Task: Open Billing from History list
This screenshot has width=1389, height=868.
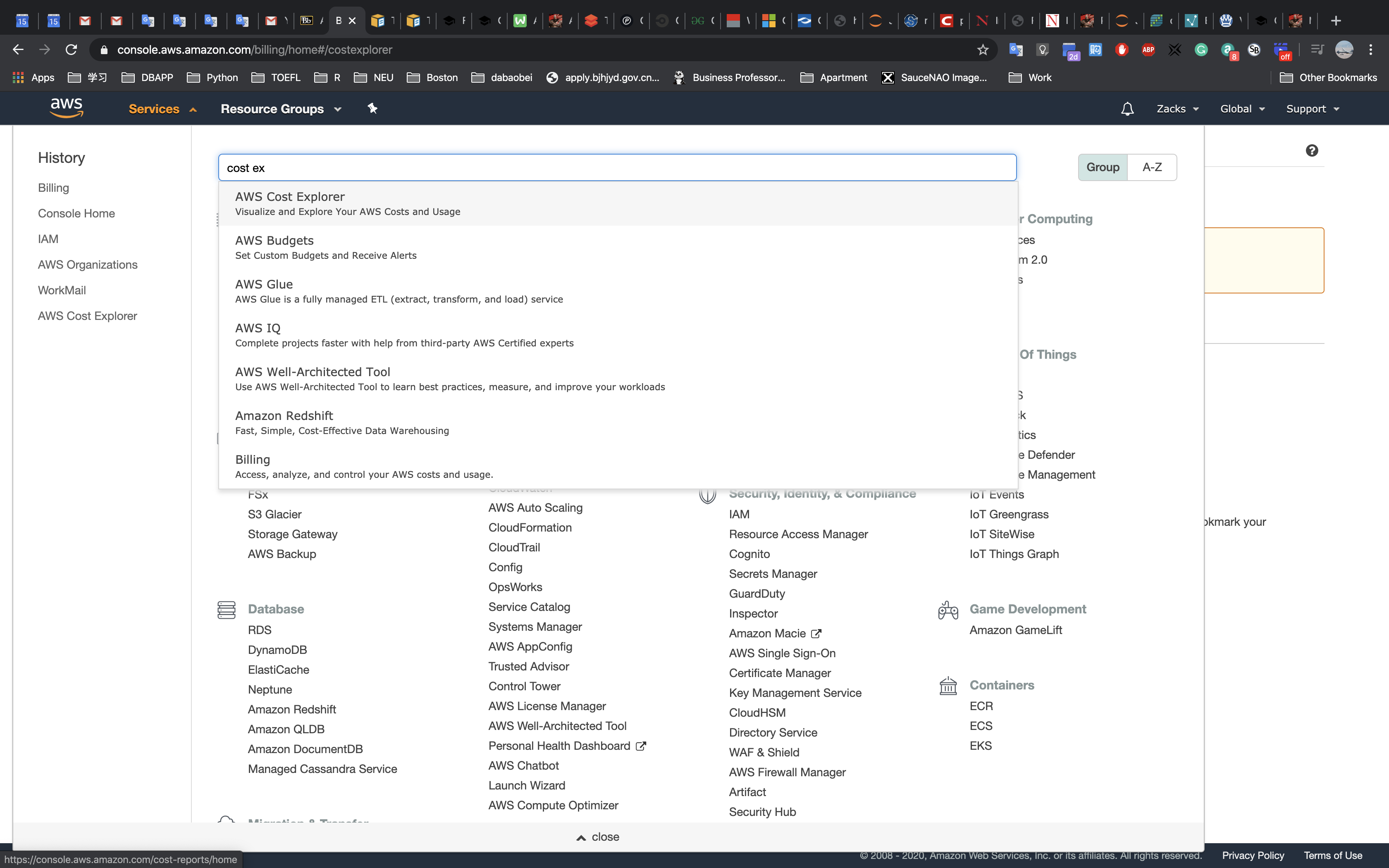Action: (53, 188)
